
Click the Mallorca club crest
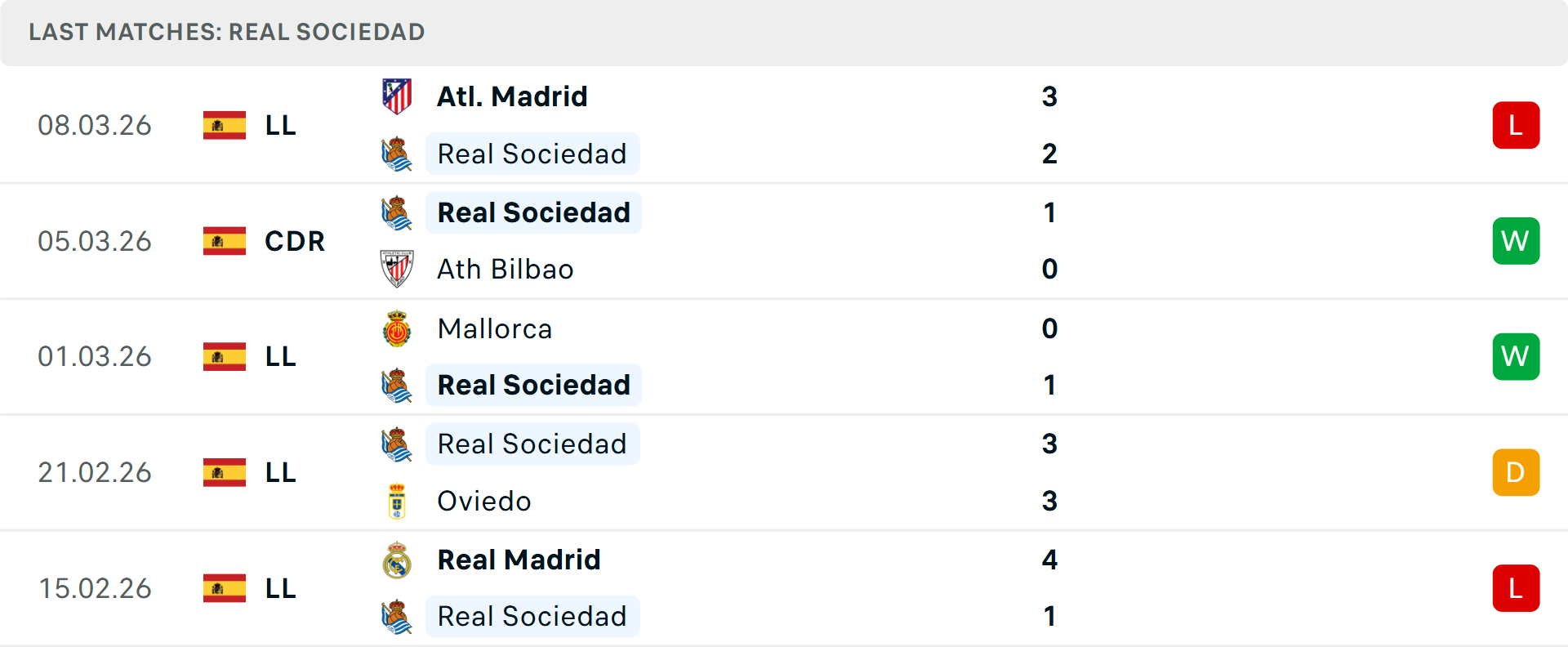[x=396, y=328]
